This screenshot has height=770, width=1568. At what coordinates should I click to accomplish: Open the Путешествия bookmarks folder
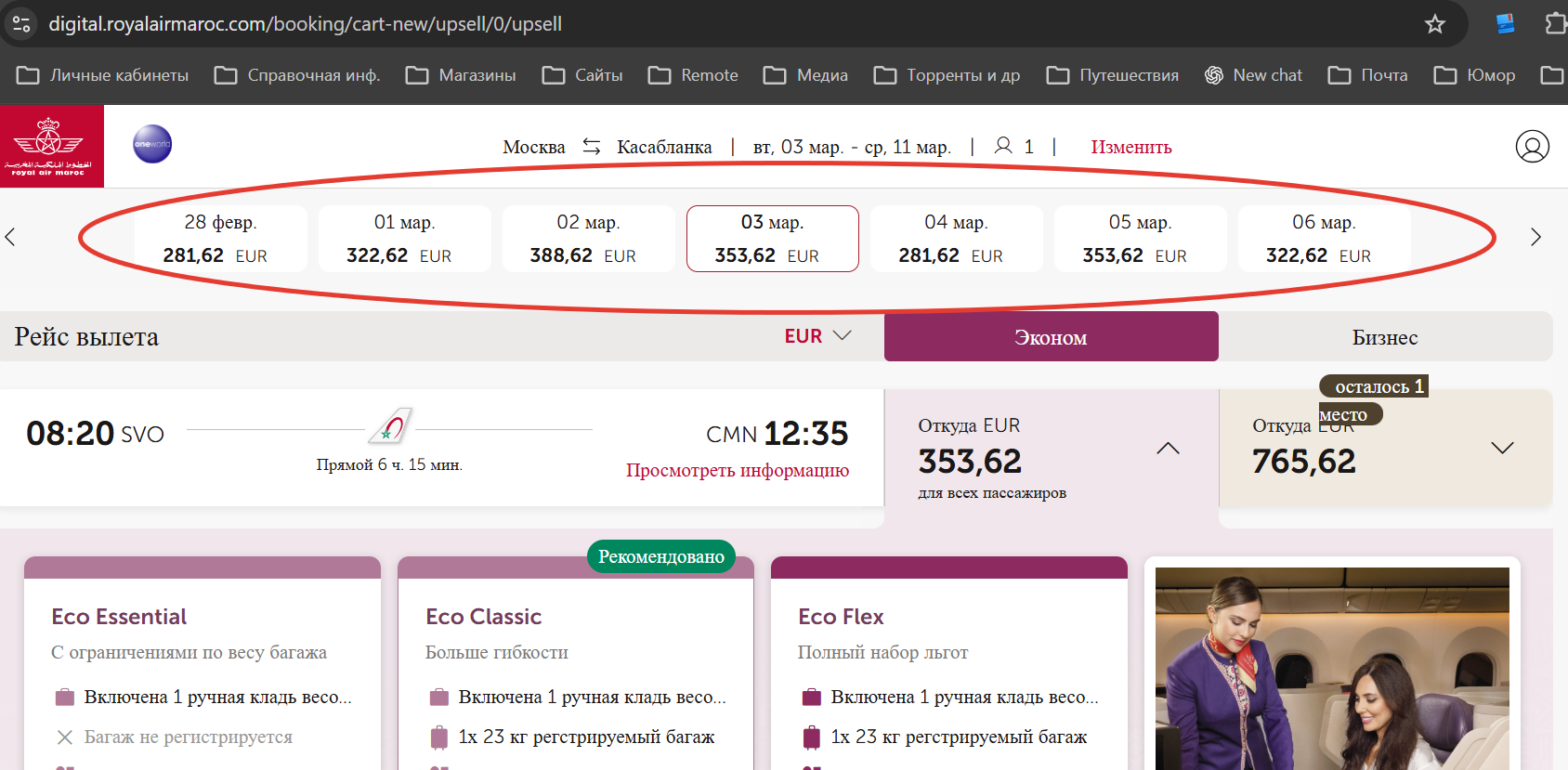pyautogui.click(x=1113, y=75)
